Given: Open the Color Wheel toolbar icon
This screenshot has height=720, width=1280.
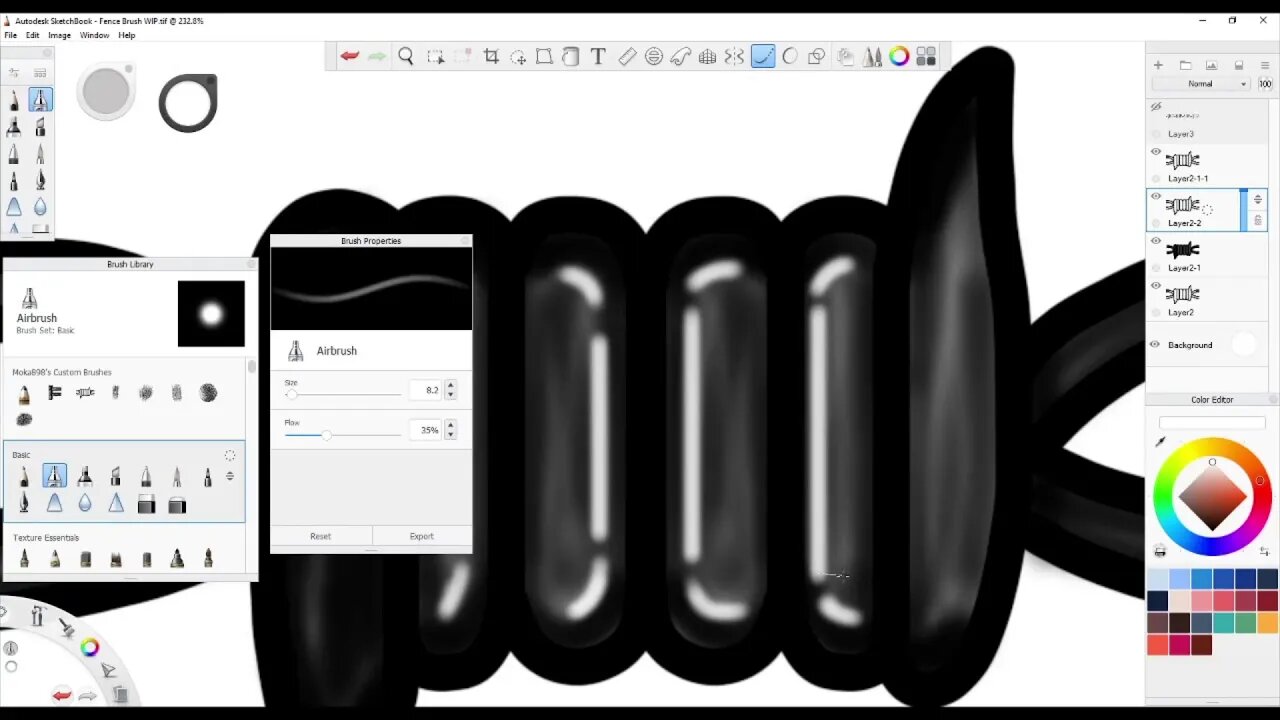Looking at the screenshot, I should [899, 57].
